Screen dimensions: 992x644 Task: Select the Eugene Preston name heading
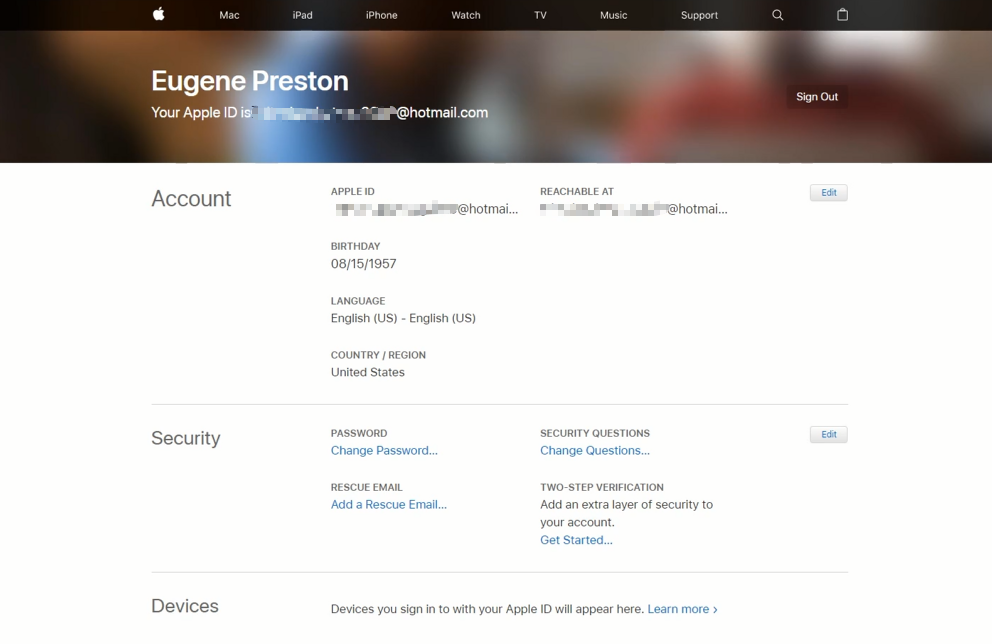click(250, 81)
